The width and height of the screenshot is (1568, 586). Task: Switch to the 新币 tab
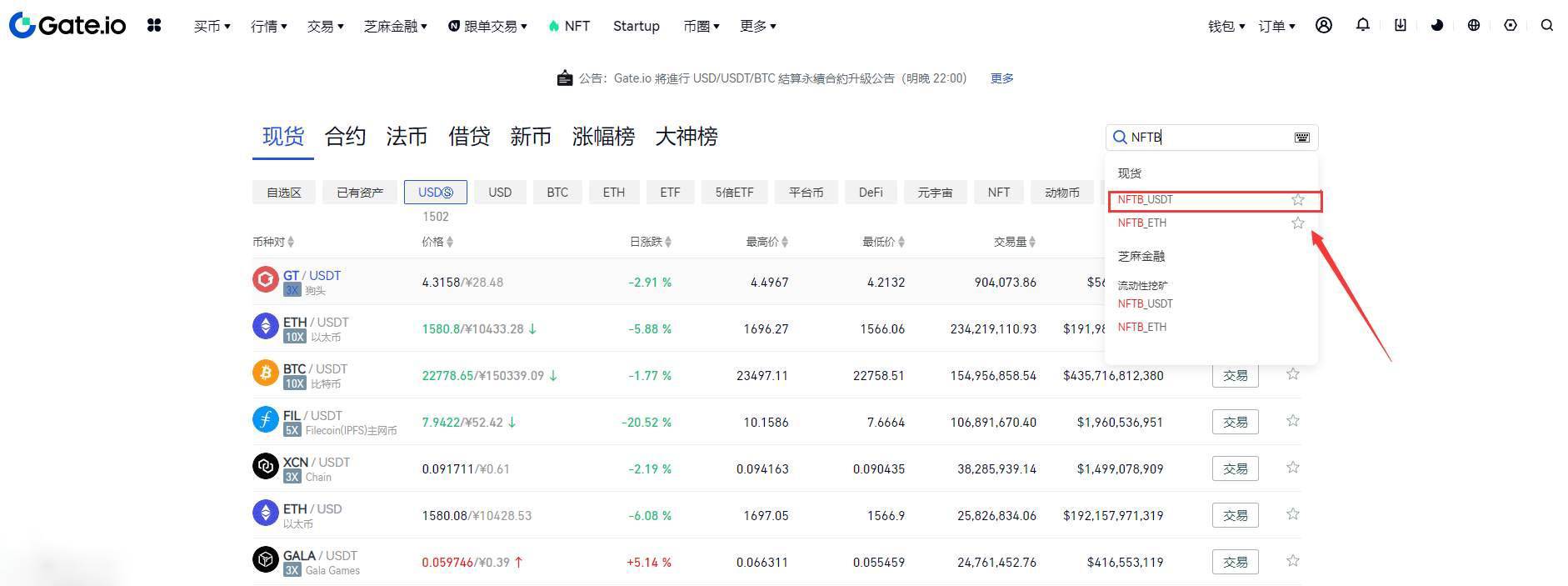tap(531, 137)
